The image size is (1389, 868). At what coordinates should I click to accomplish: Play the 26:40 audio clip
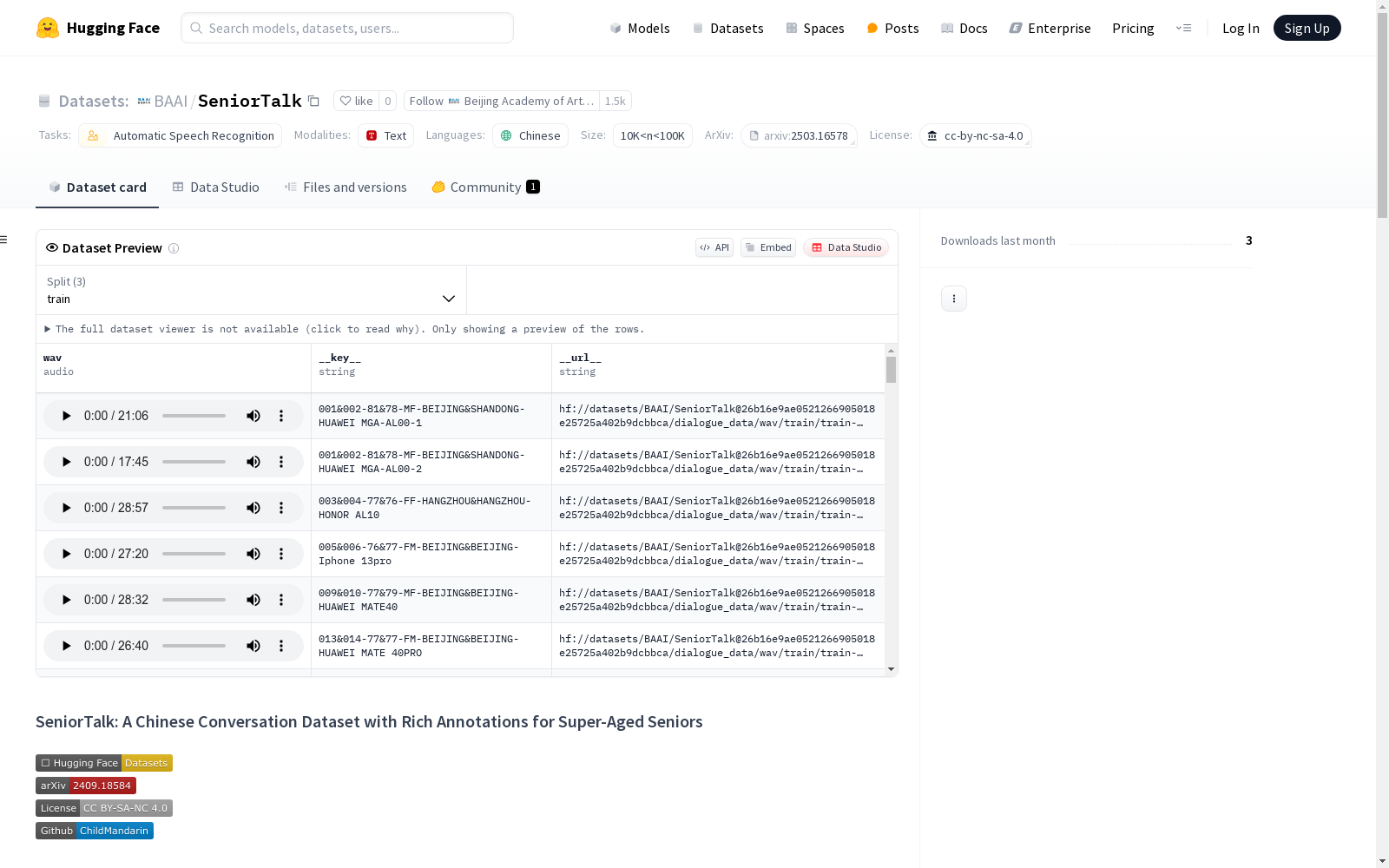[66, 646]
